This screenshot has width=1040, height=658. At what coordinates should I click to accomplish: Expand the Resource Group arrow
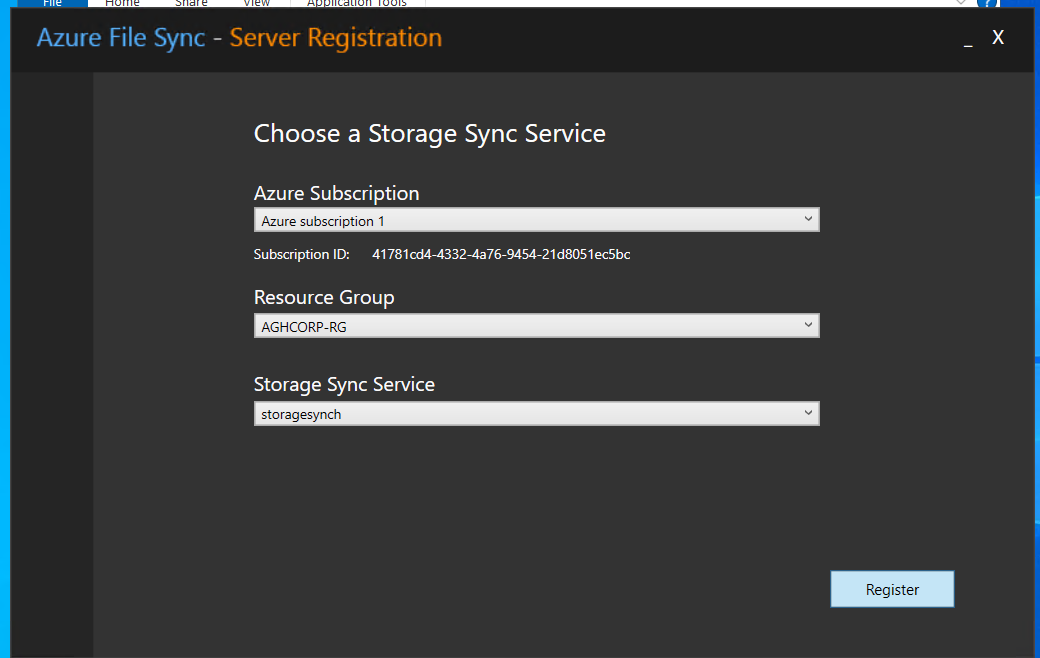click(808, 325)
